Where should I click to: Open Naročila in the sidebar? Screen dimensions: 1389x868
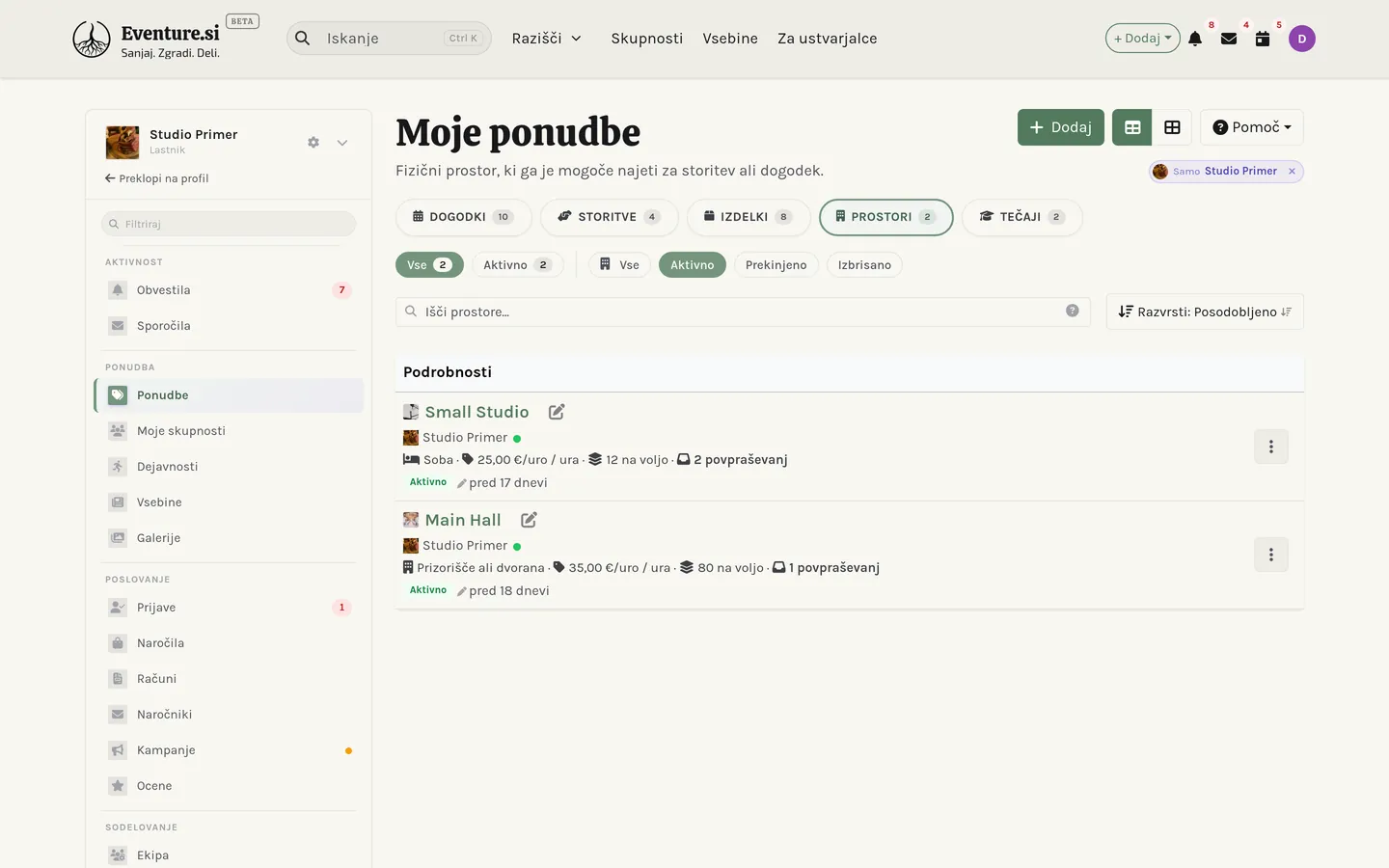(229, 643)
